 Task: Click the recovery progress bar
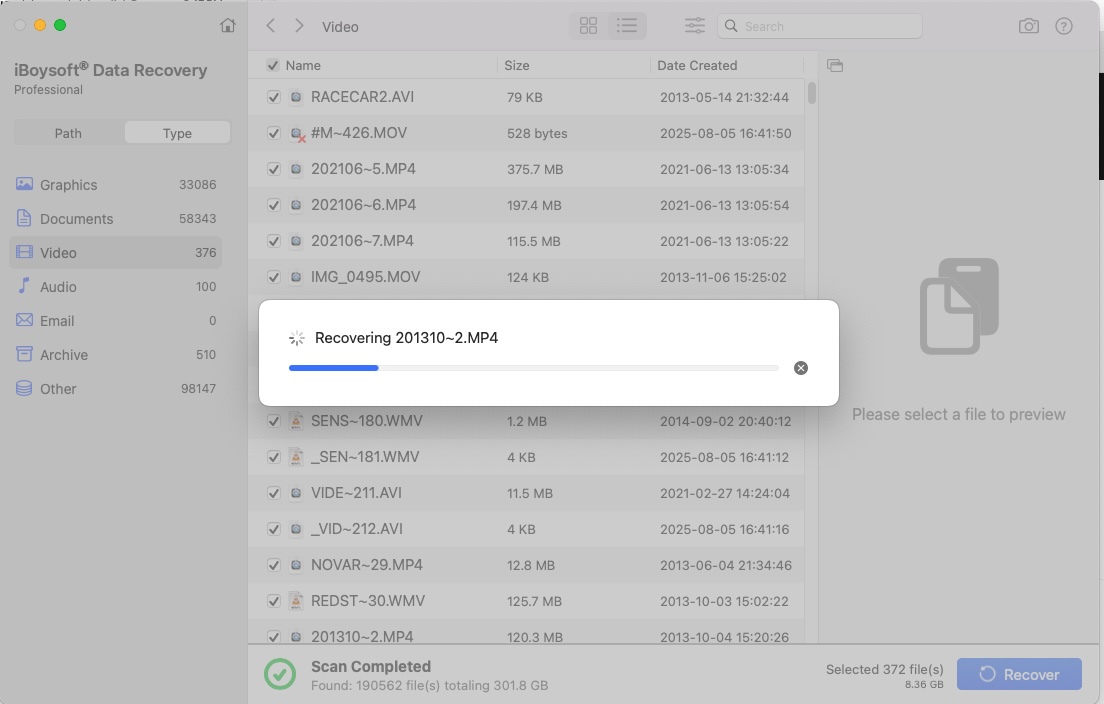(533, 368)
